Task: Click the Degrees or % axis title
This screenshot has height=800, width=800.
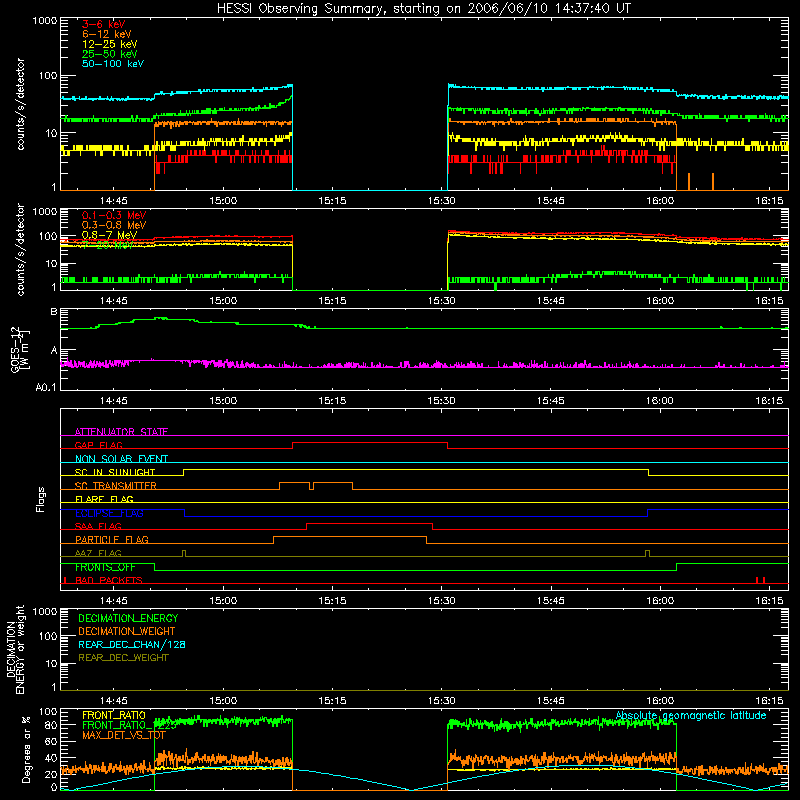Action: click(26, 749)
